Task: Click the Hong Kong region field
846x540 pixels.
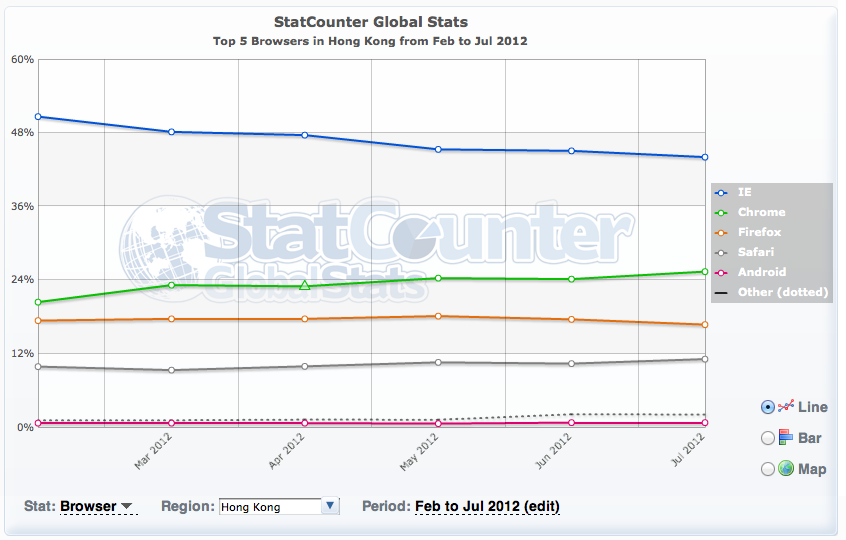Action: point(269,506)
